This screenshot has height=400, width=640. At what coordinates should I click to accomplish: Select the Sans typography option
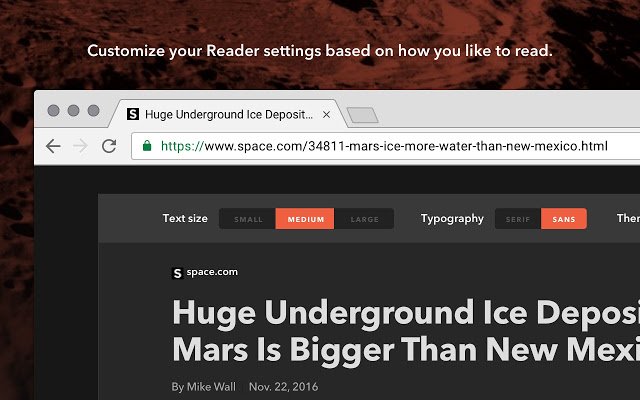564,219
